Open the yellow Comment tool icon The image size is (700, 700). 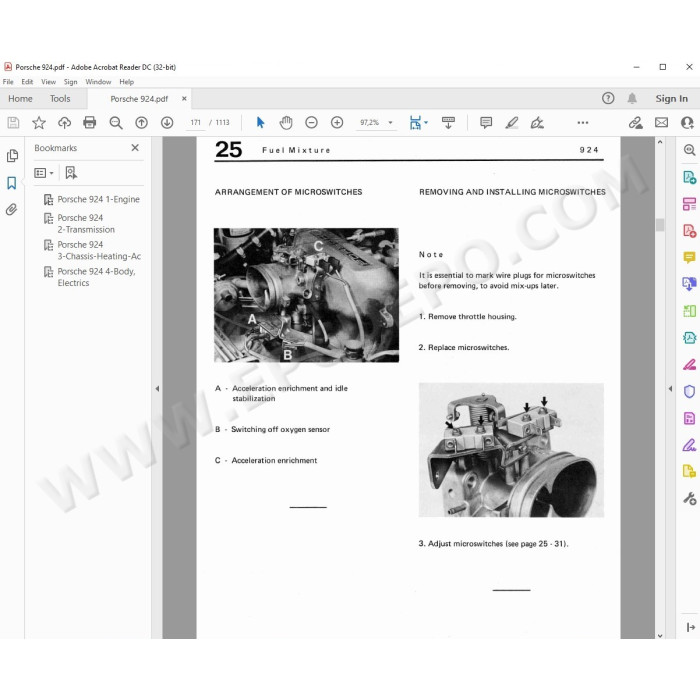689,257
